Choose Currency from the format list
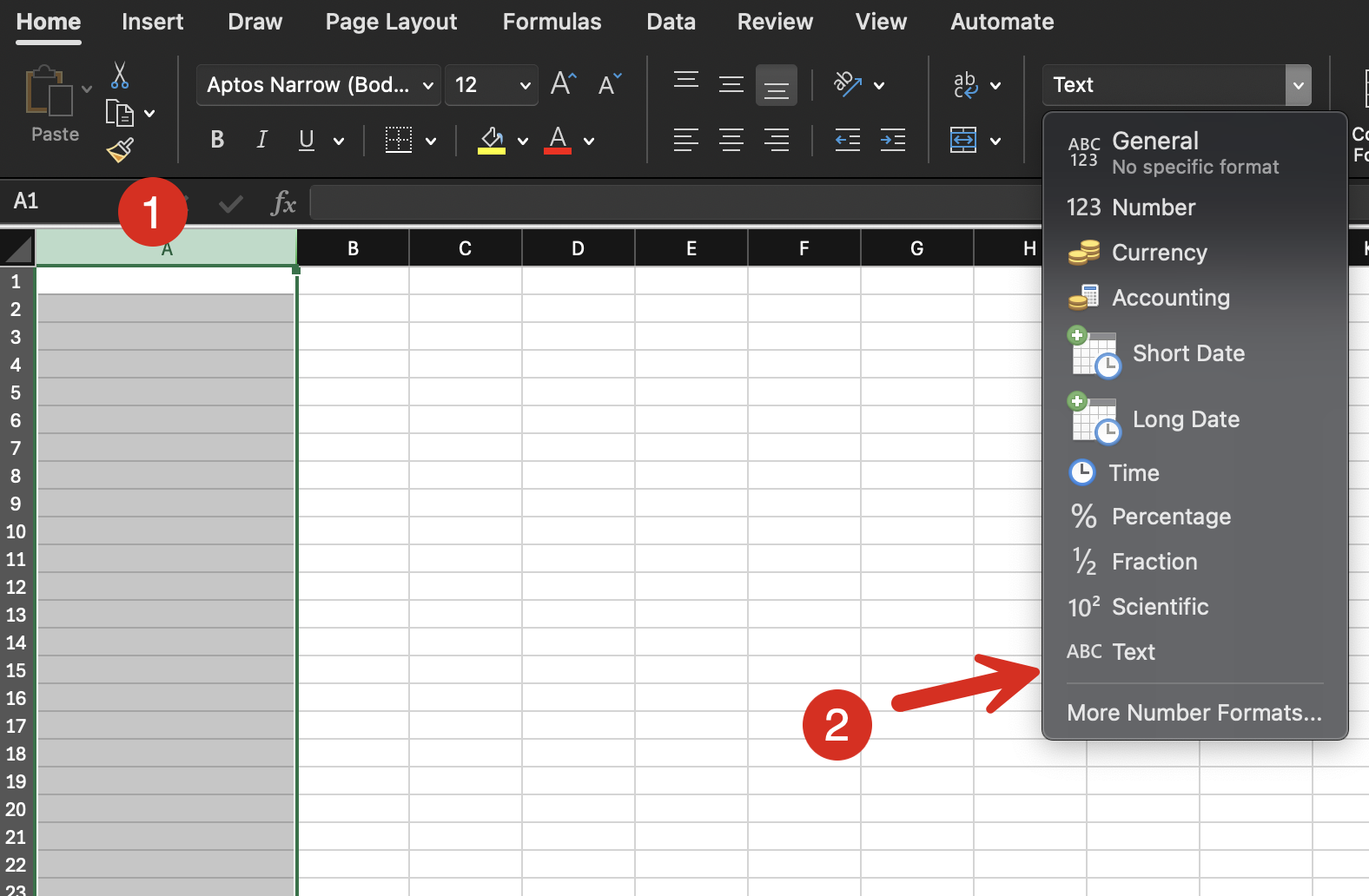Screen dimensions: 1369x896 [x=1159, y=253]
